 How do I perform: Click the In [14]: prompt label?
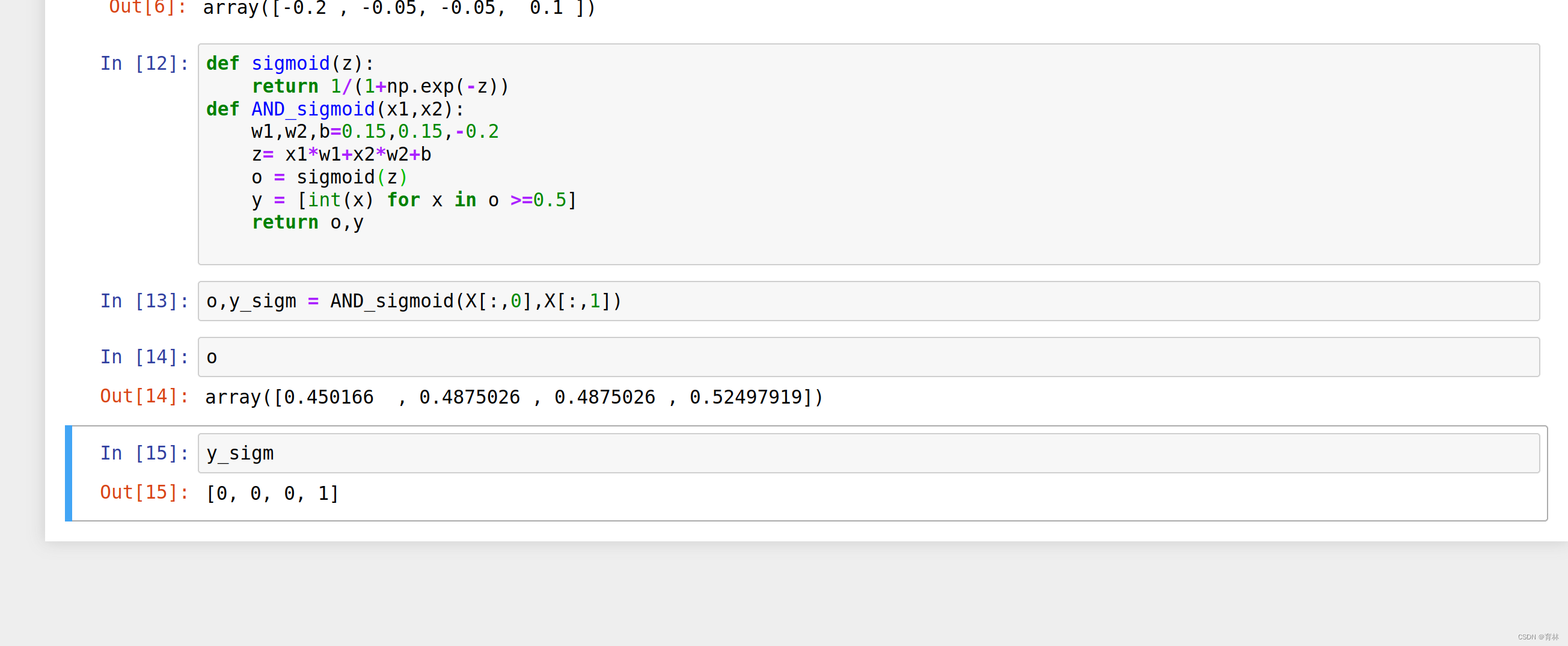click(145, 357)
